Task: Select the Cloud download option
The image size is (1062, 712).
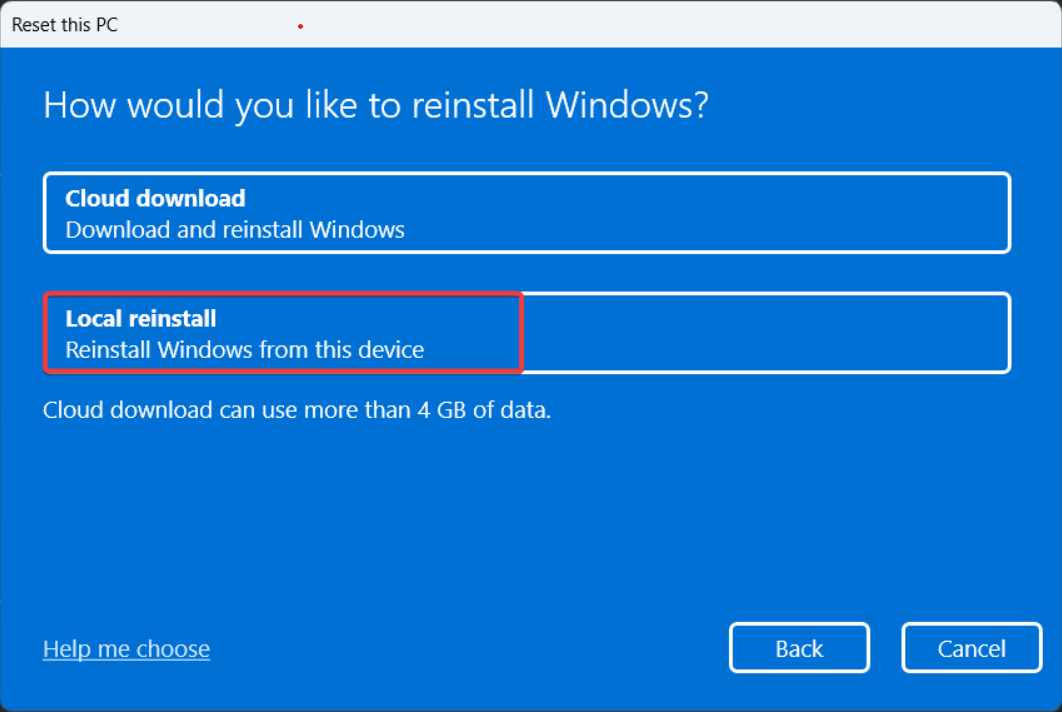Action: 526,212
